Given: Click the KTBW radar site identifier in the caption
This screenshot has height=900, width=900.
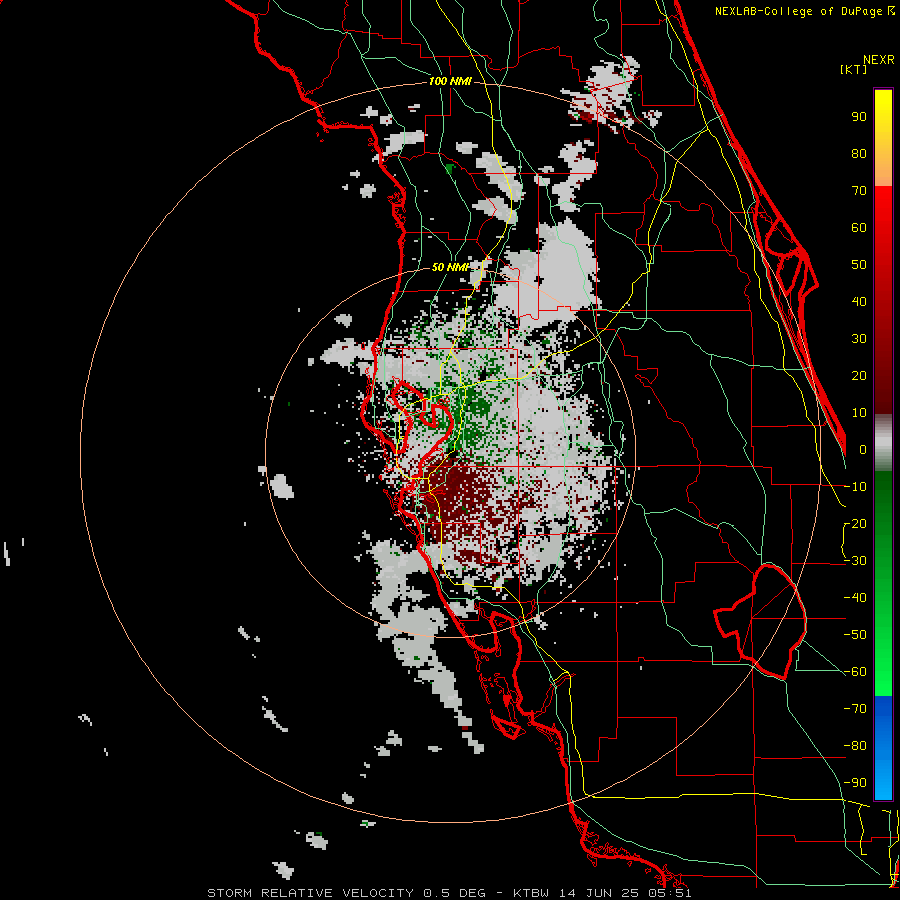Looking at the screenshot, I should [531, 893].
